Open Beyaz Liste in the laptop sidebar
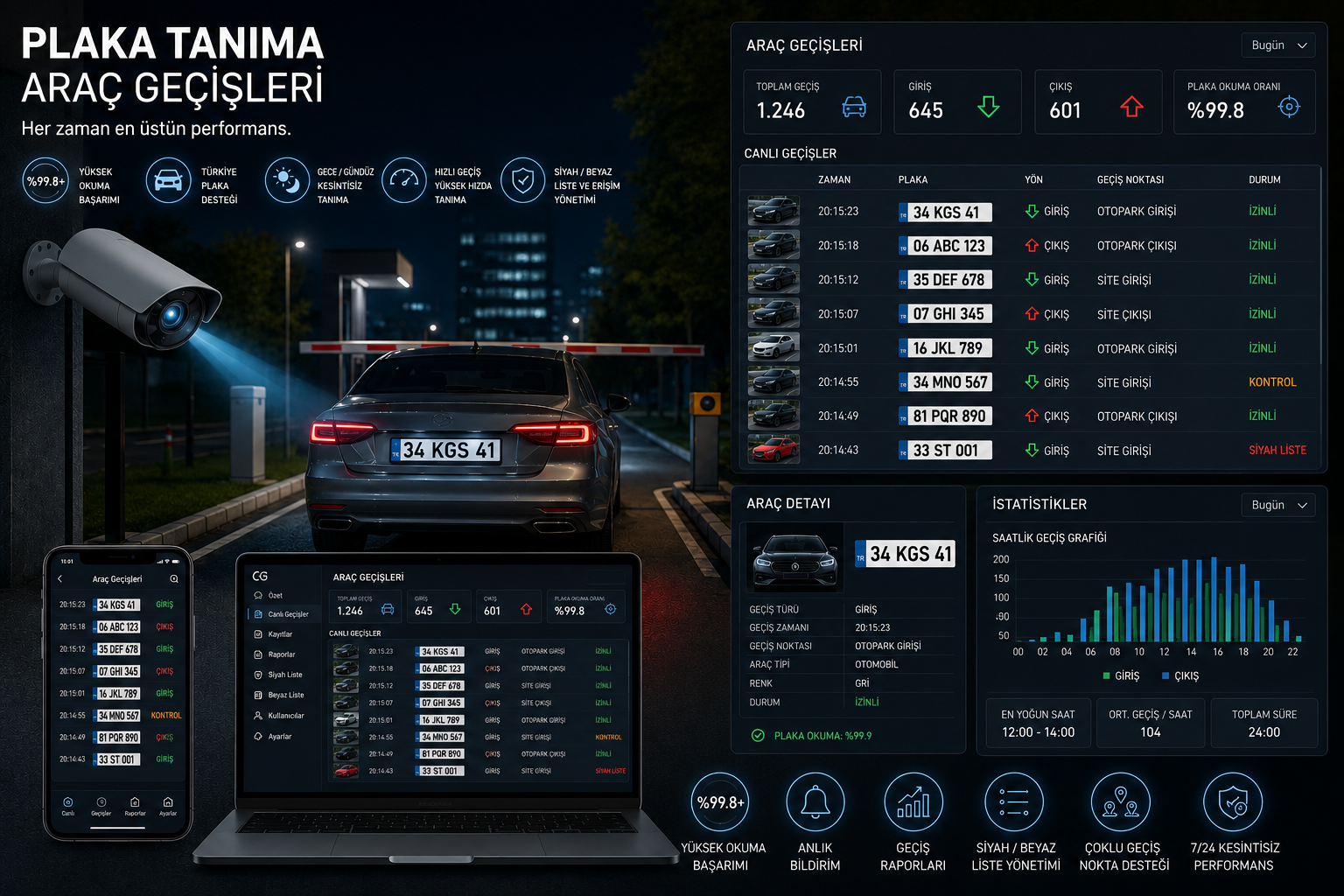This screenshot has height=896, width=1344. tap(279, 695)
